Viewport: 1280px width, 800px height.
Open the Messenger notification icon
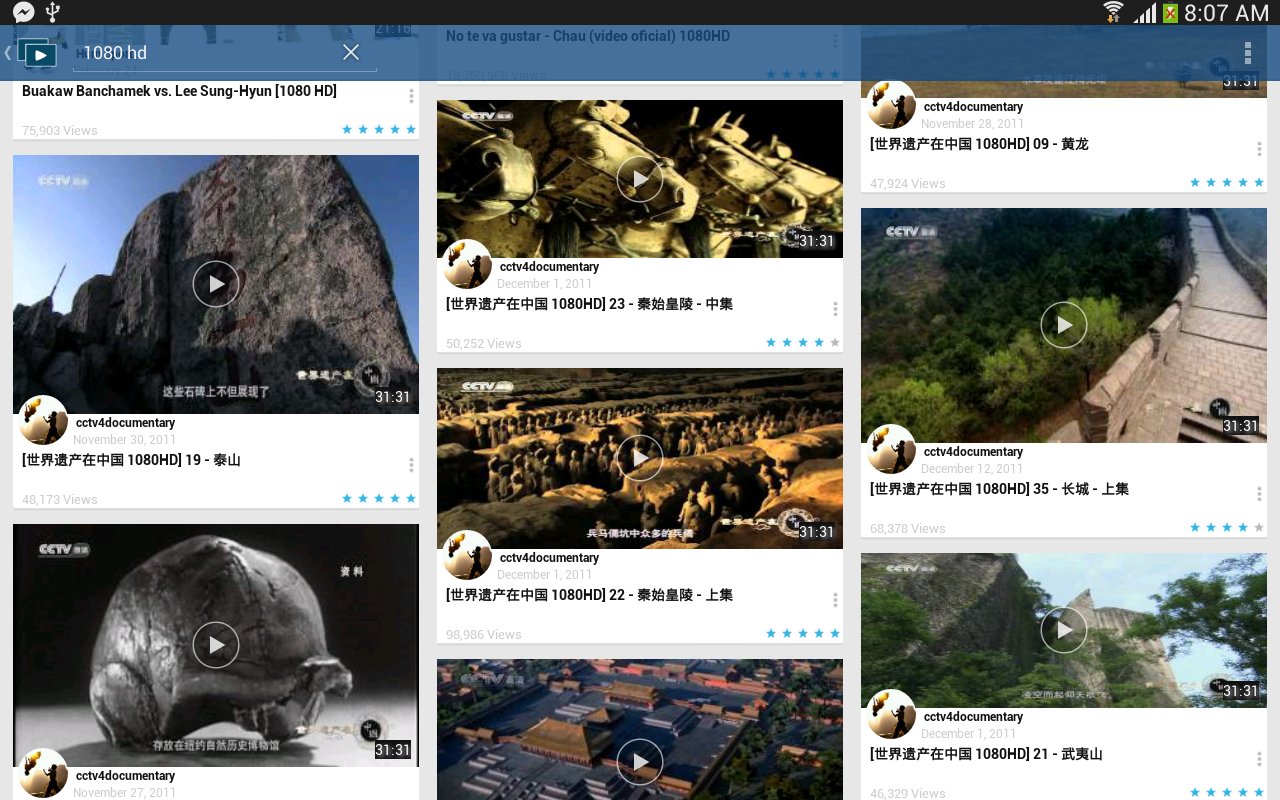tap(23, 12)
